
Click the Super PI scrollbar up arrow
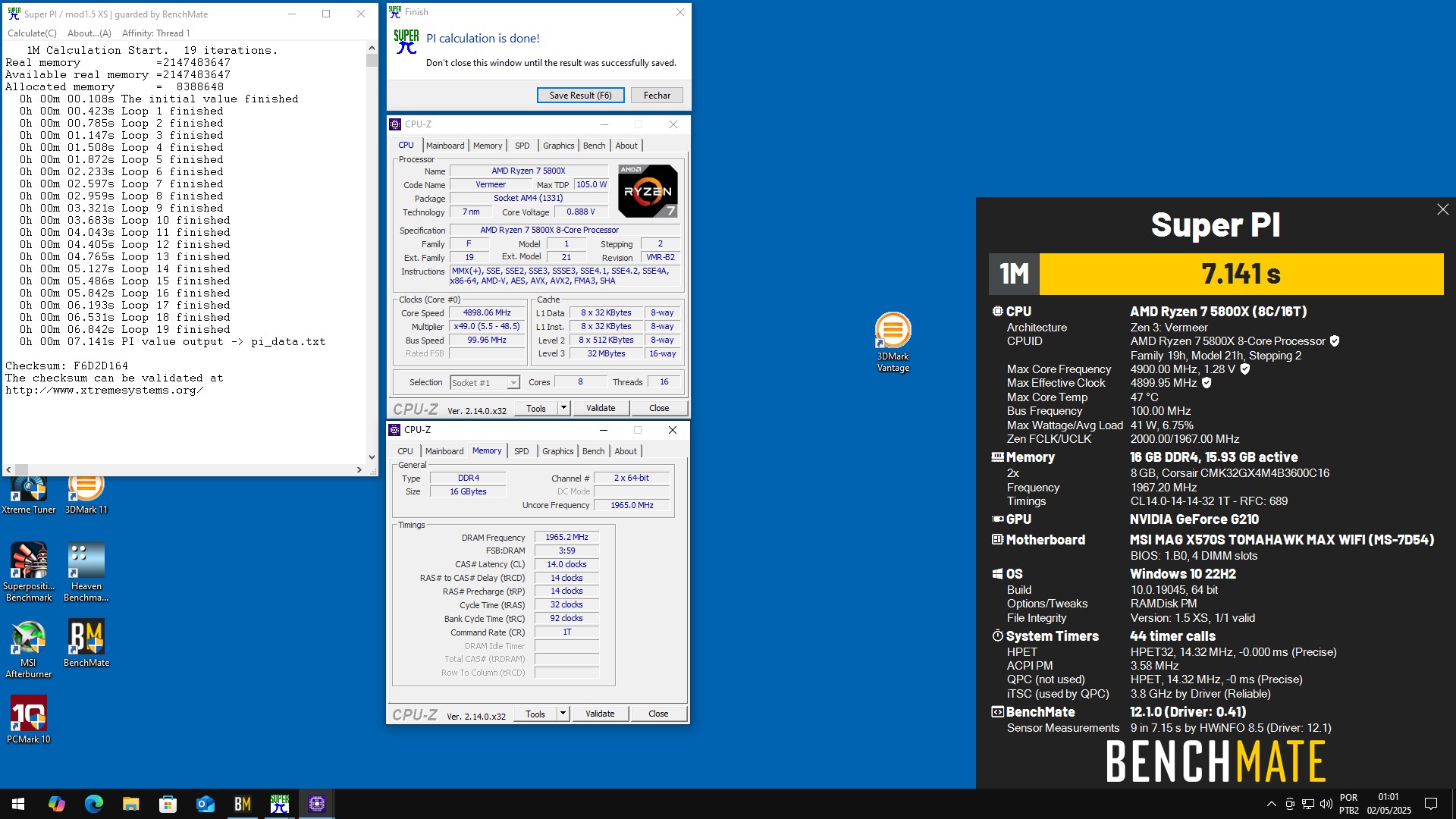372,47
